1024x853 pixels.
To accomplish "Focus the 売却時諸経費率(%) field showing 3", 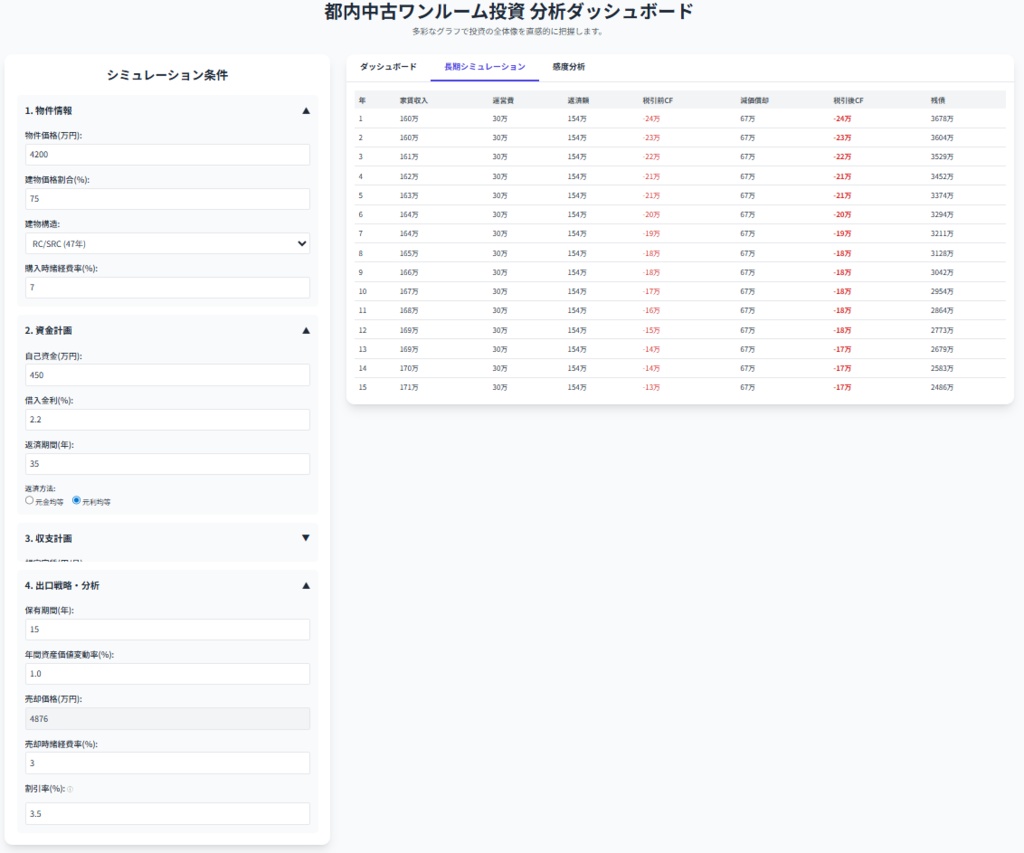I will tap(167, 763).
